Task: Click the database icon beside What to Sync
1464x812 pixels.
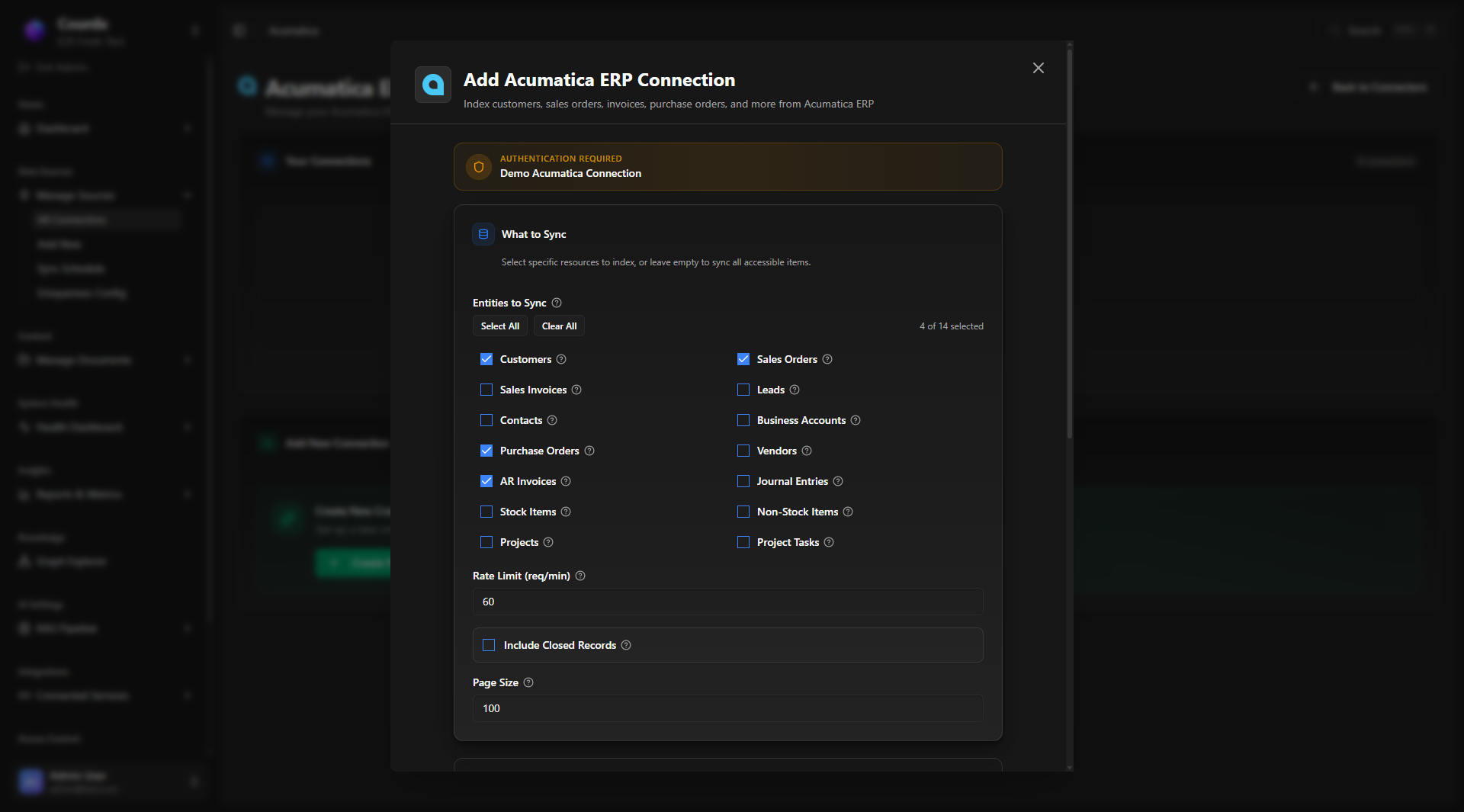Action: tap(483, 234)
